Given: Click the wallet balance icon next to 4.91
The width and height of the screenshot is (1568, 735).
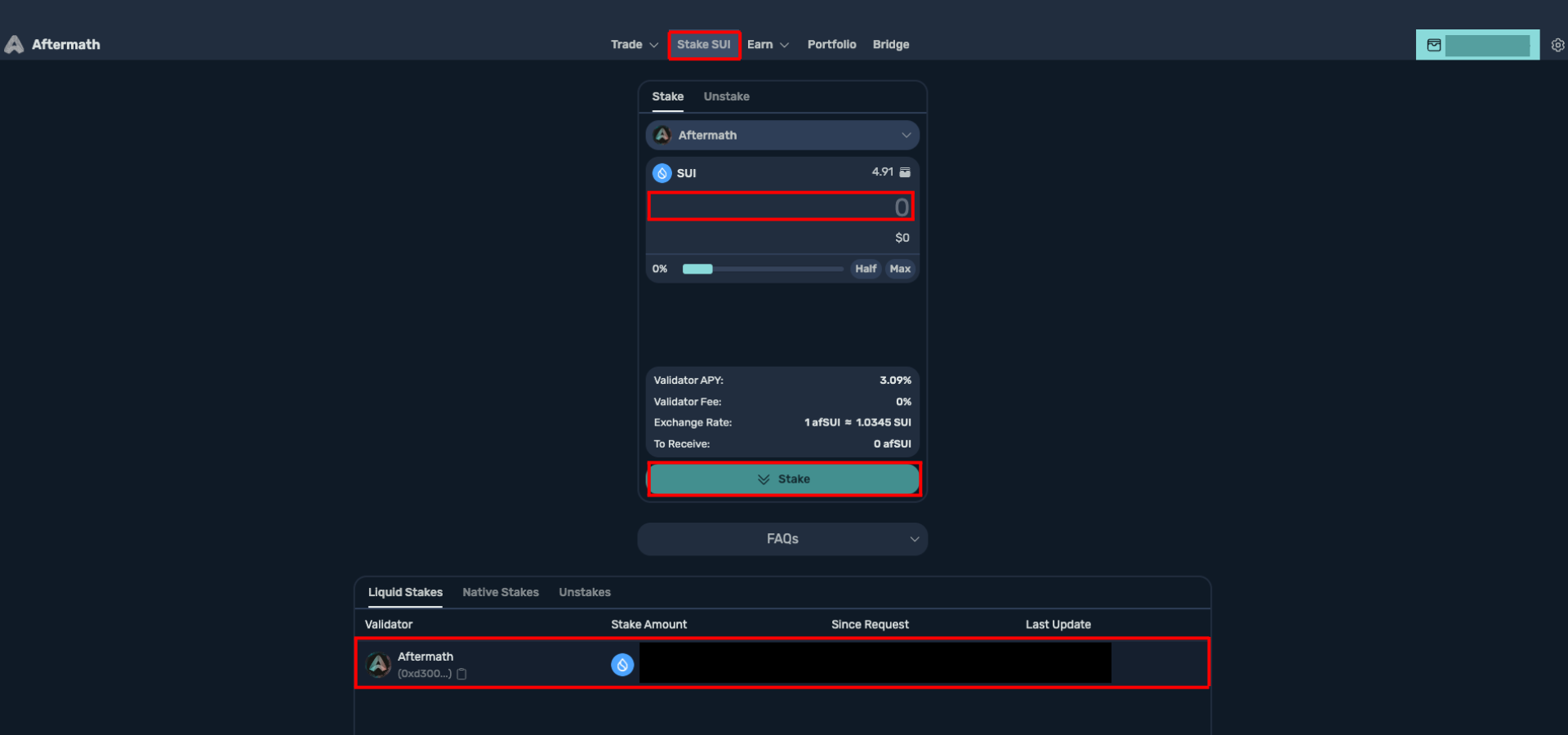Looking at the screenshot, I should (905, 172).
